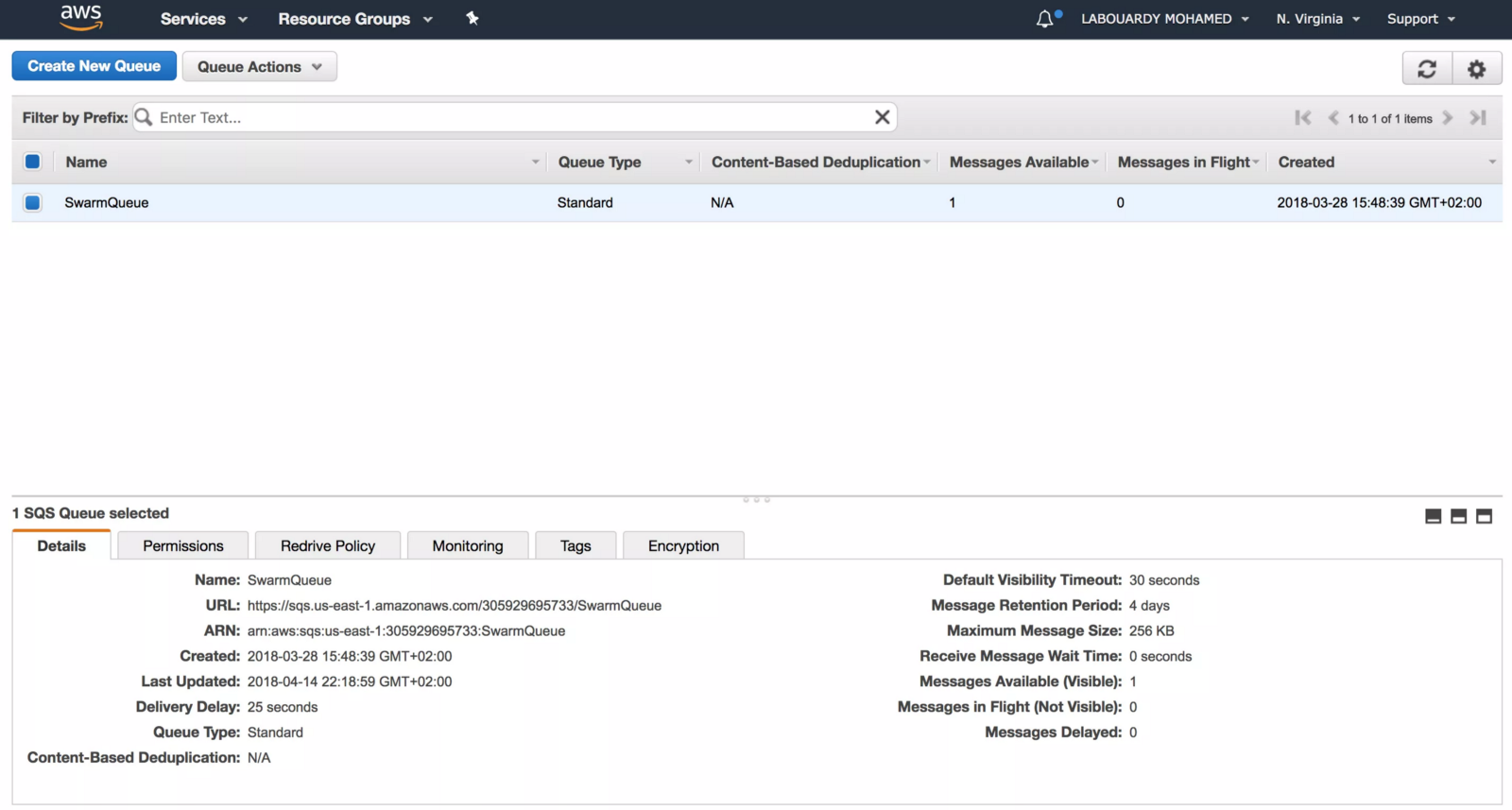
Task: Open the N. Virginia region selector
Action: (1318, 19)
